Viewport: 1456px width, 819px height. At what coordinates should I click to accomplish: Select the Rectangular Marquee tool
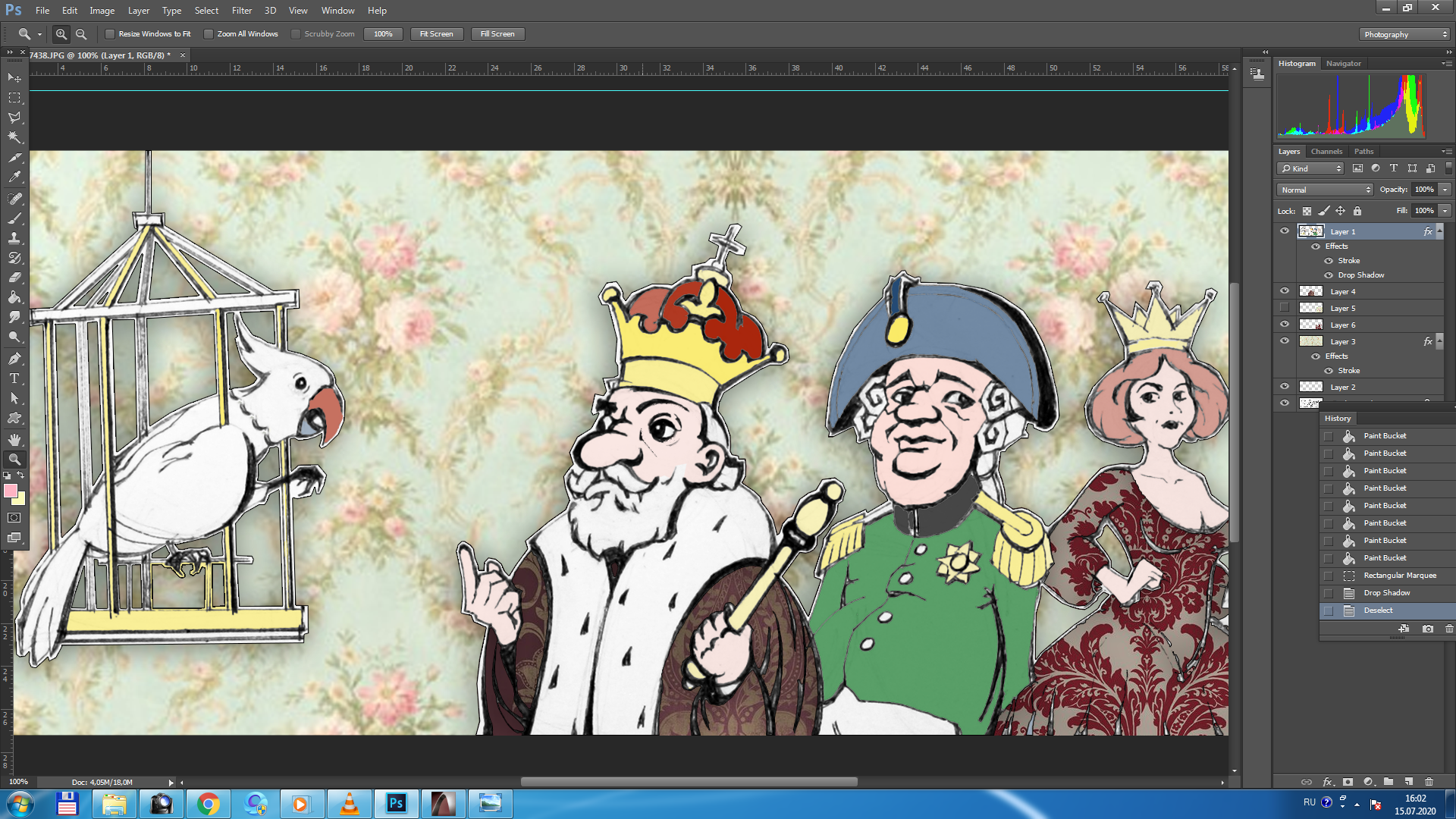14,98
